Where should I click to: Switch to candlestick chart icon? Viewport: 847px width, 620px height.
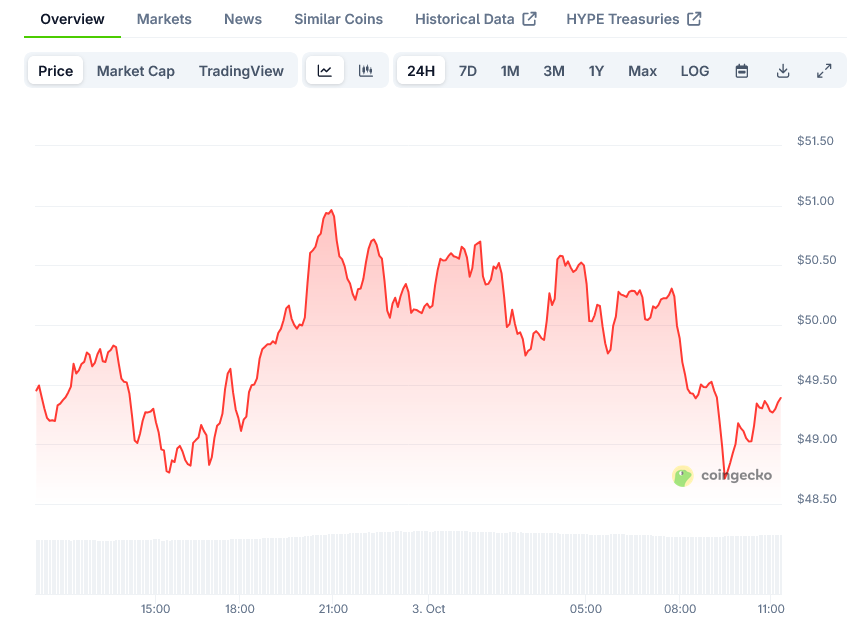366,71
